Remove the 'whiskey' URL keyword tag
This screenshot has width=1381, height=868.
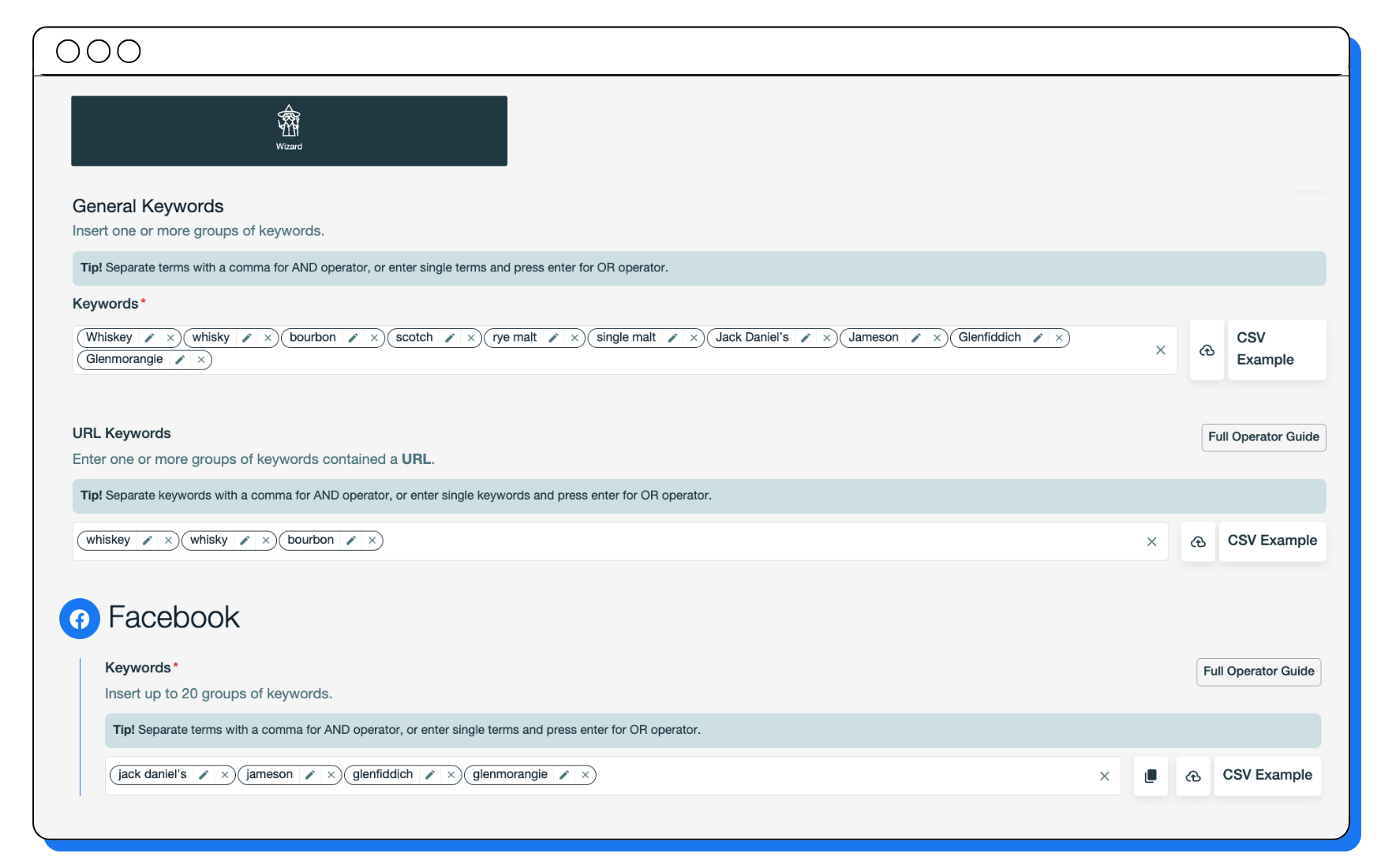[x=168, y=541]
